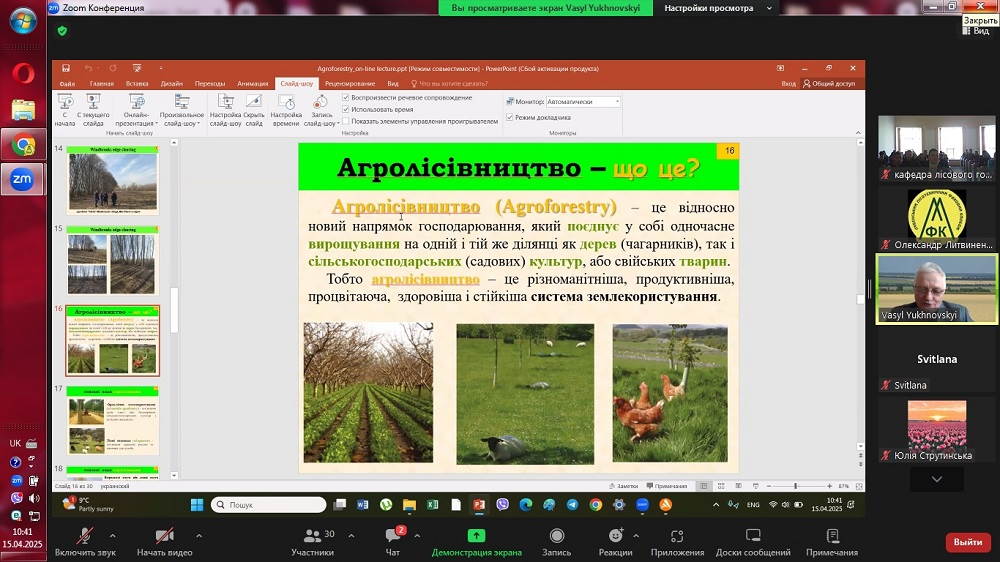Click the Вид view button in Zoom
The height and width of the screenshot is (562, 1000).
(x=976, y=31)
